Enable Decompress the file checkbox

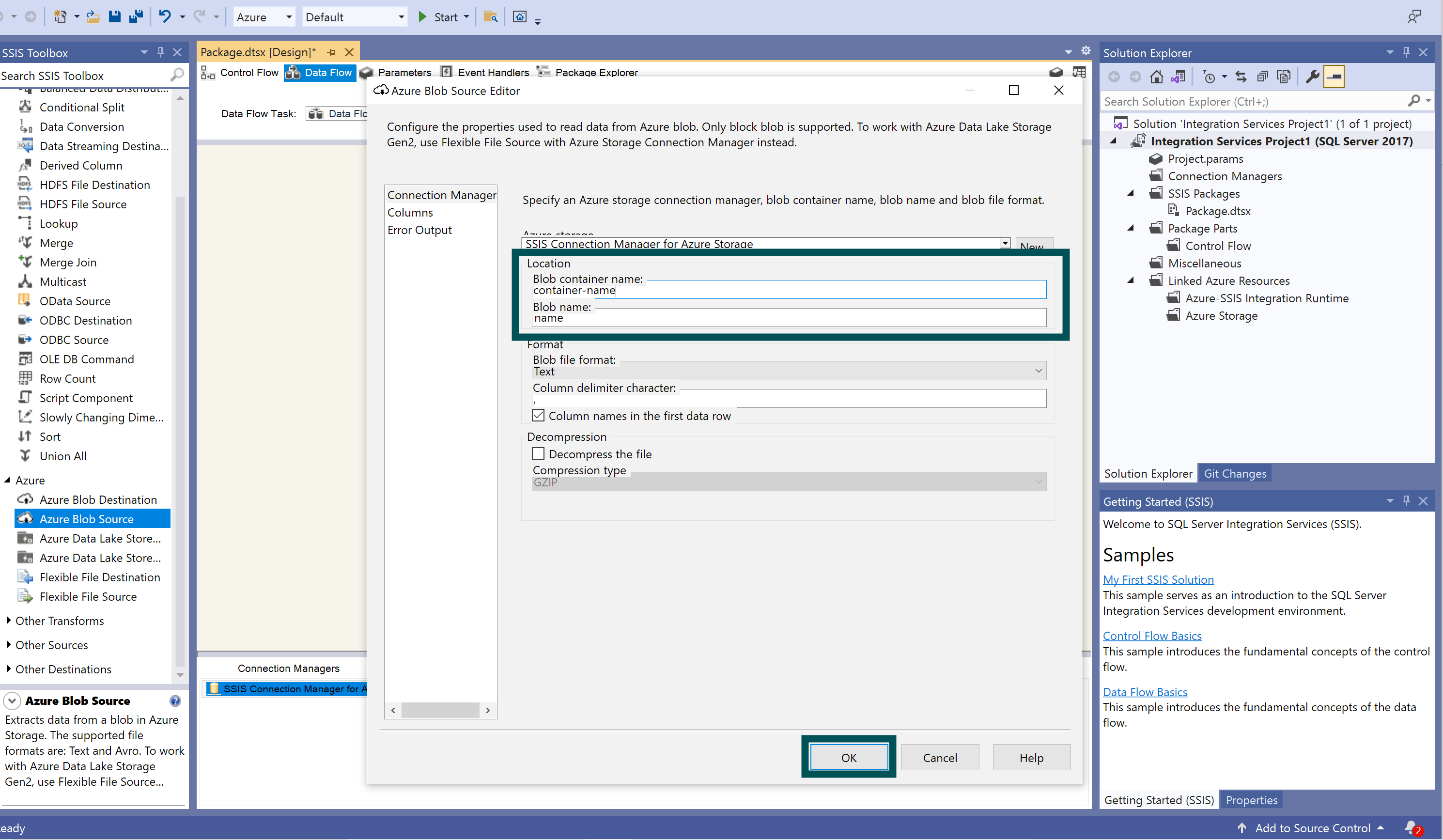(538, 453)
